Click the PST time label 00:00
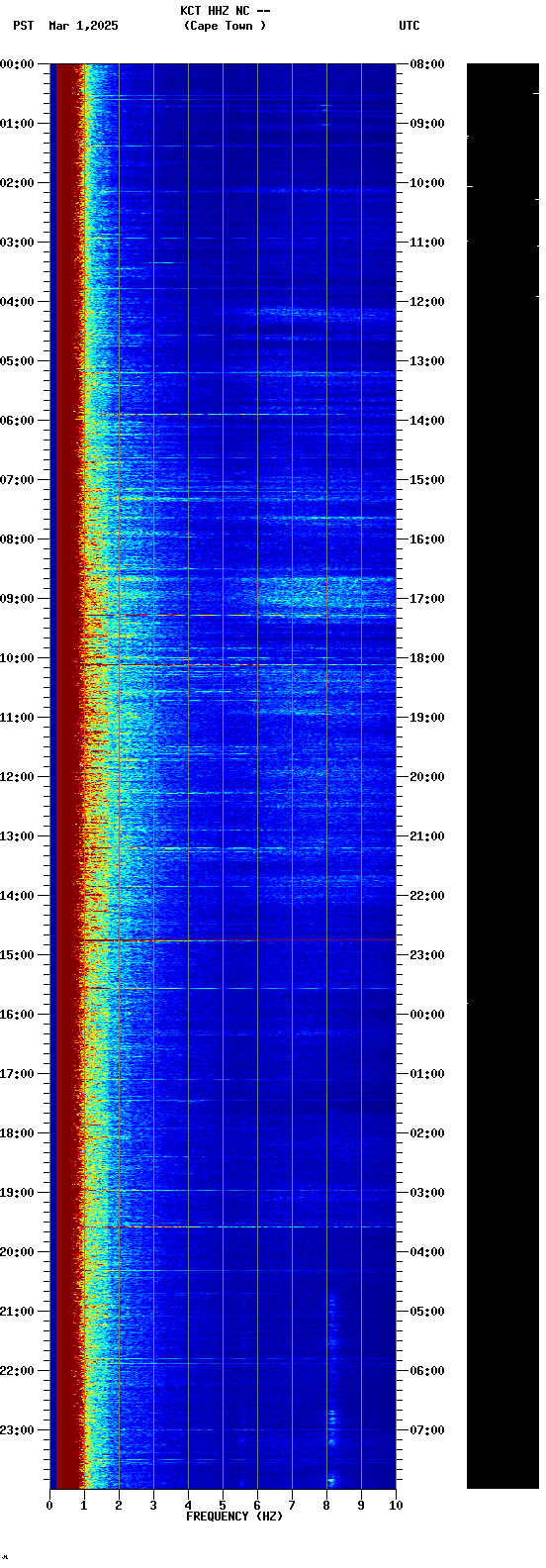Screen dimensions: 546x1568 (17, 64)
